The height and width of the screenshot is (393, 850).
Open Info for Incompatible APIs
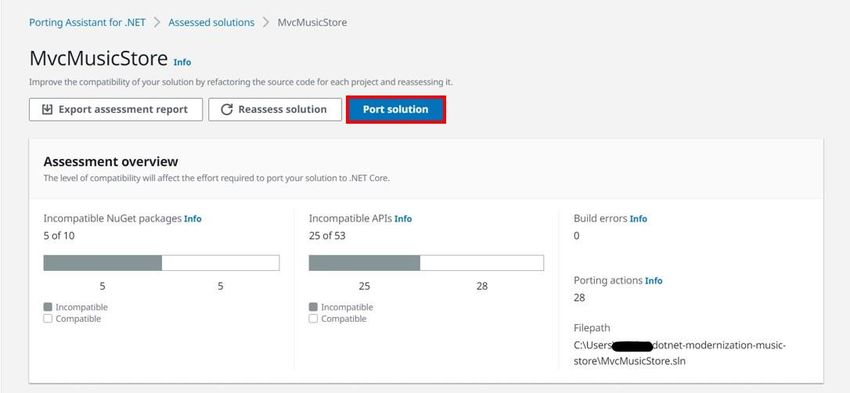tap(403, 219)
